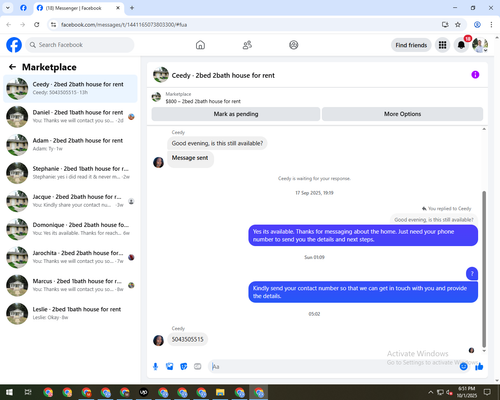Open the Profile/Groups circle icon in the top navigation
This screenshot has width=500, height=400.
point(294,45)
